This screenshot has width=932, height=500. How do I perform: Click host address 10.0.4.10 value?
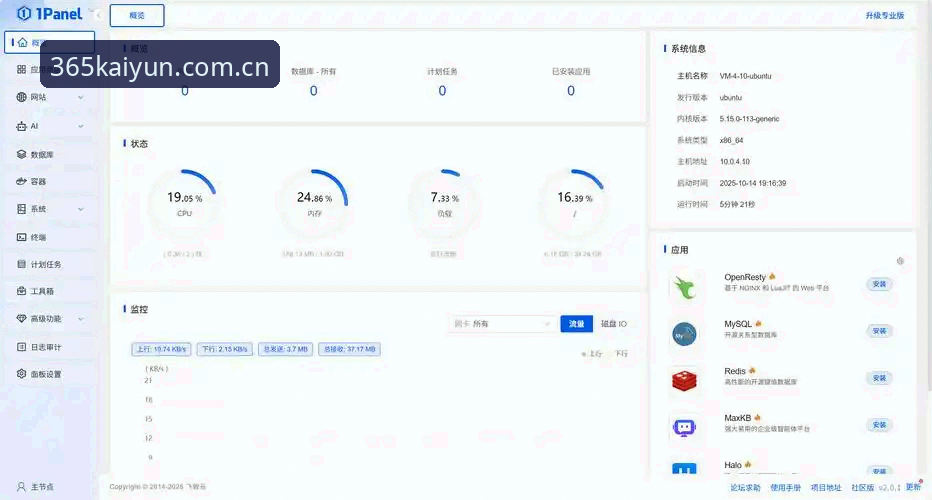pos(735,162)
